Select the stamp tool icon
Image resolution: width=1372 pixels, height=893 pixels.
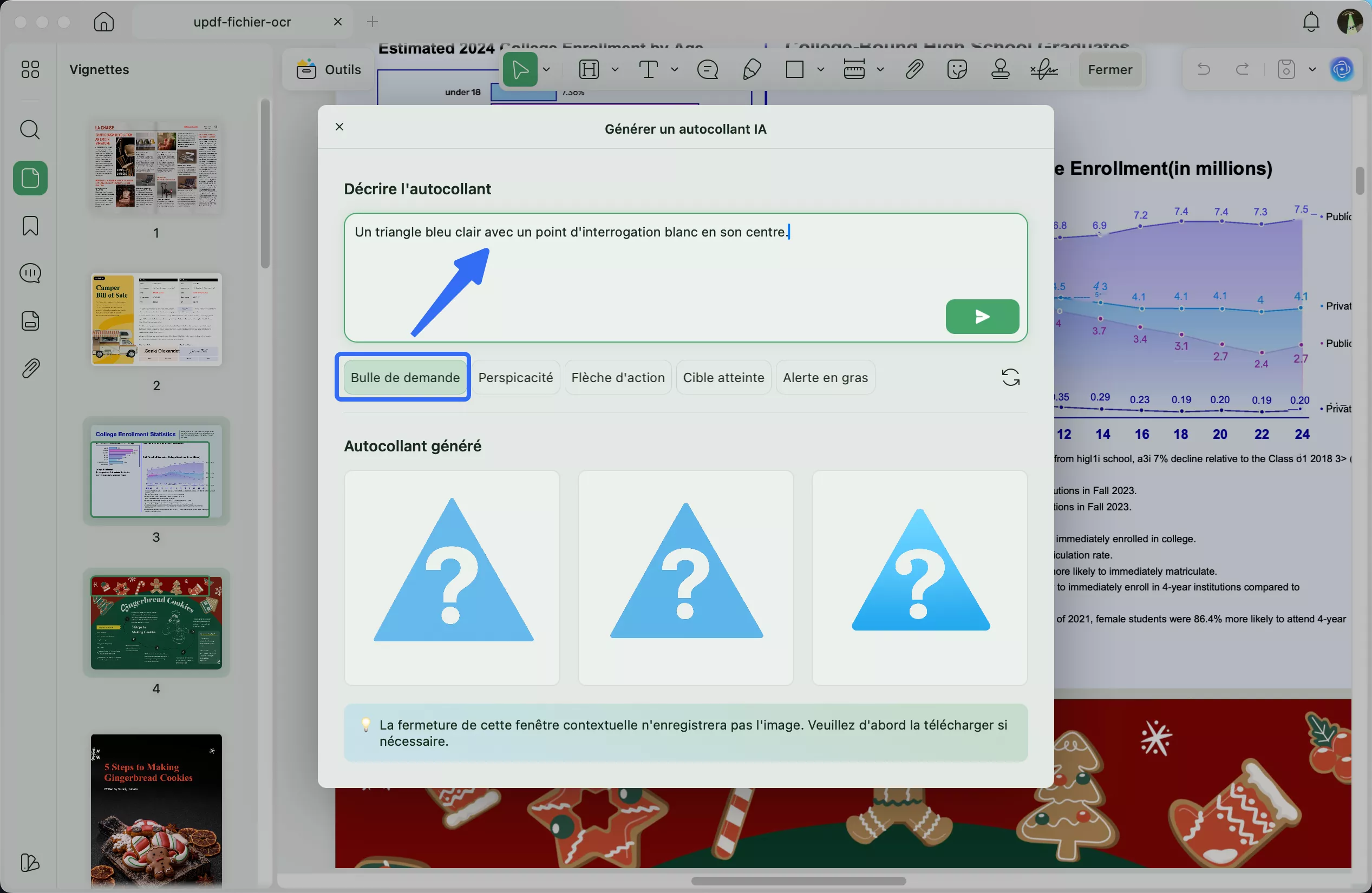point(1000,70)
